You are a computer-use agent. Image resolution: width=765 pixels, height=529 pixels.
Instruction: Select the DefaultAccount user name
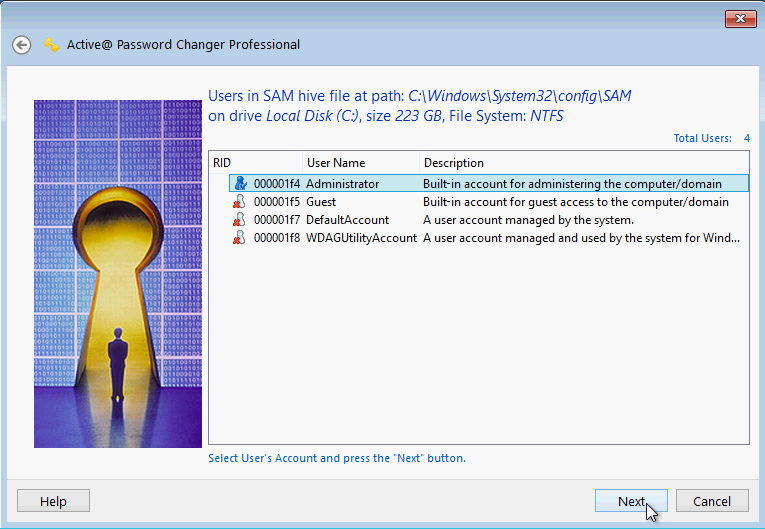point(347,220)
